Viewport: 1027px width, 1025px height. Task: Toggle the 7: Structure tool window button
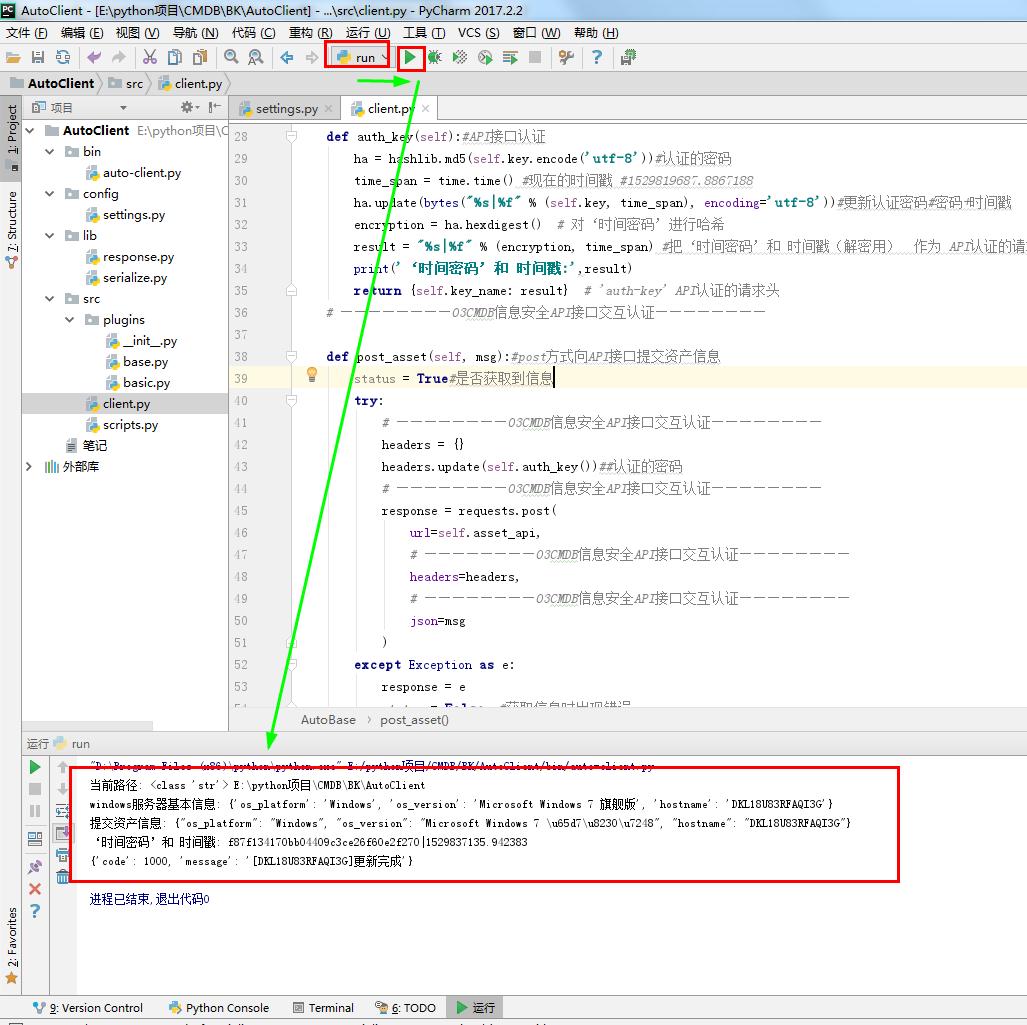coord(11,229)
